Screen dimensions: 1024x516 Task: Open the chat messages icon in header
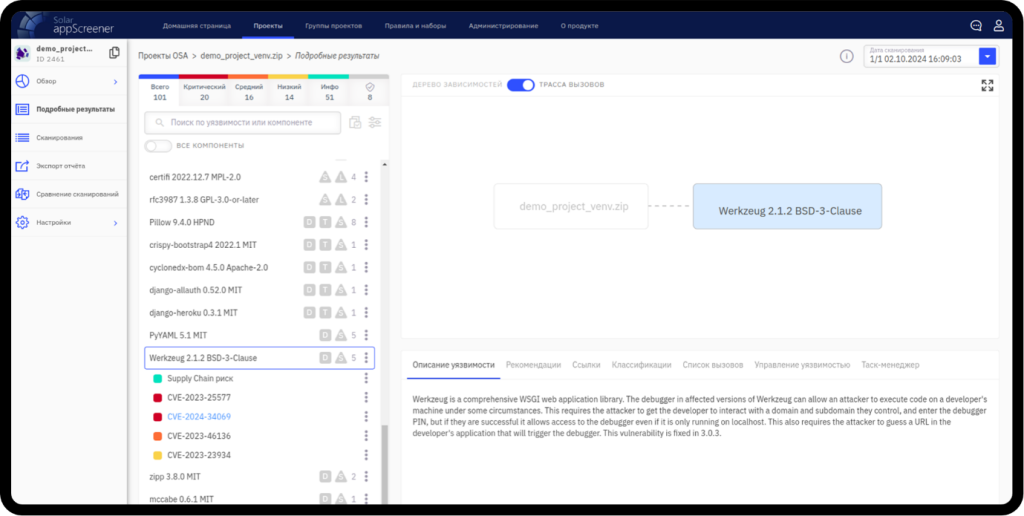click(x=976, y=25)
